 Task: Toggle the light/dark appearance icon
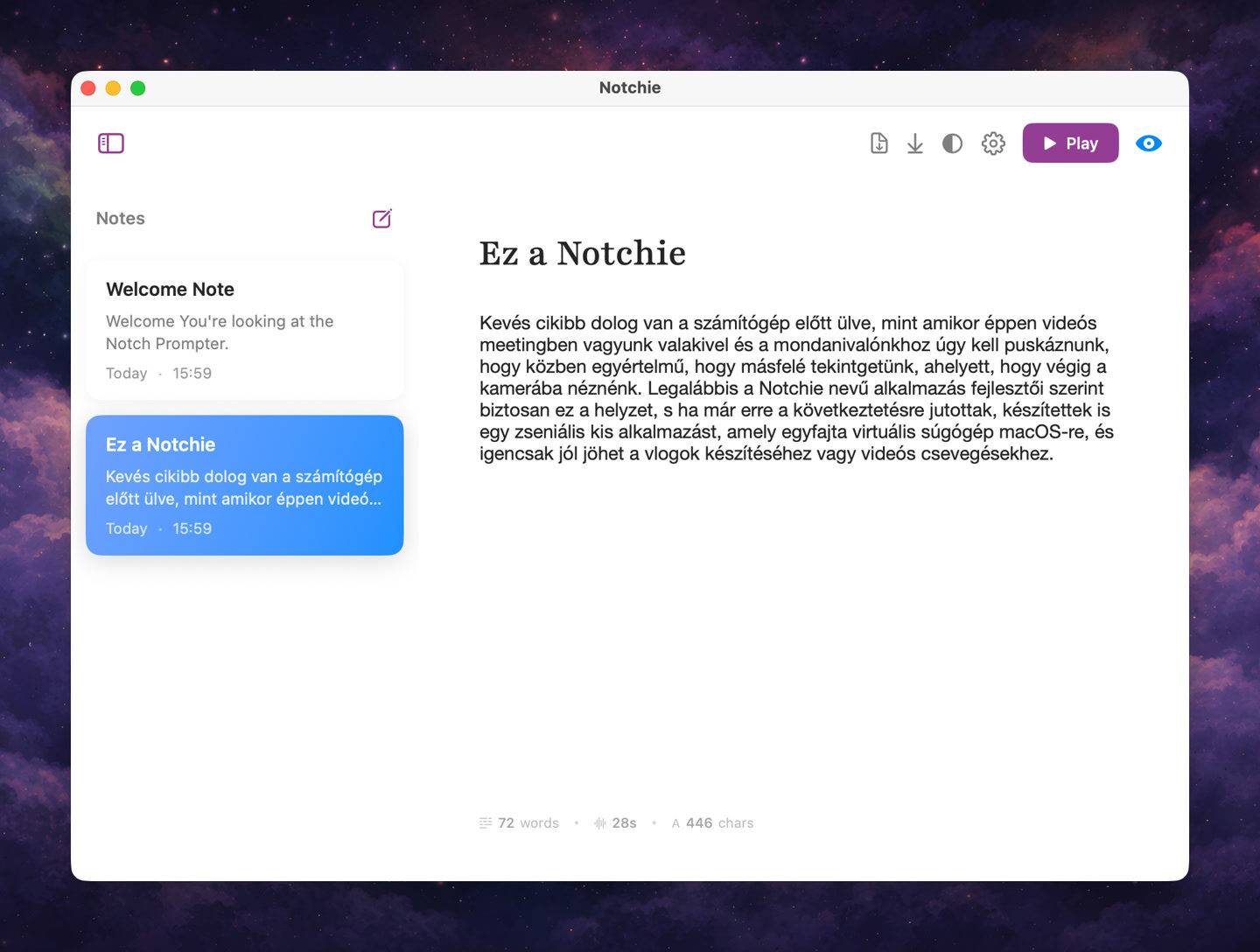click(x=952, y=143)
